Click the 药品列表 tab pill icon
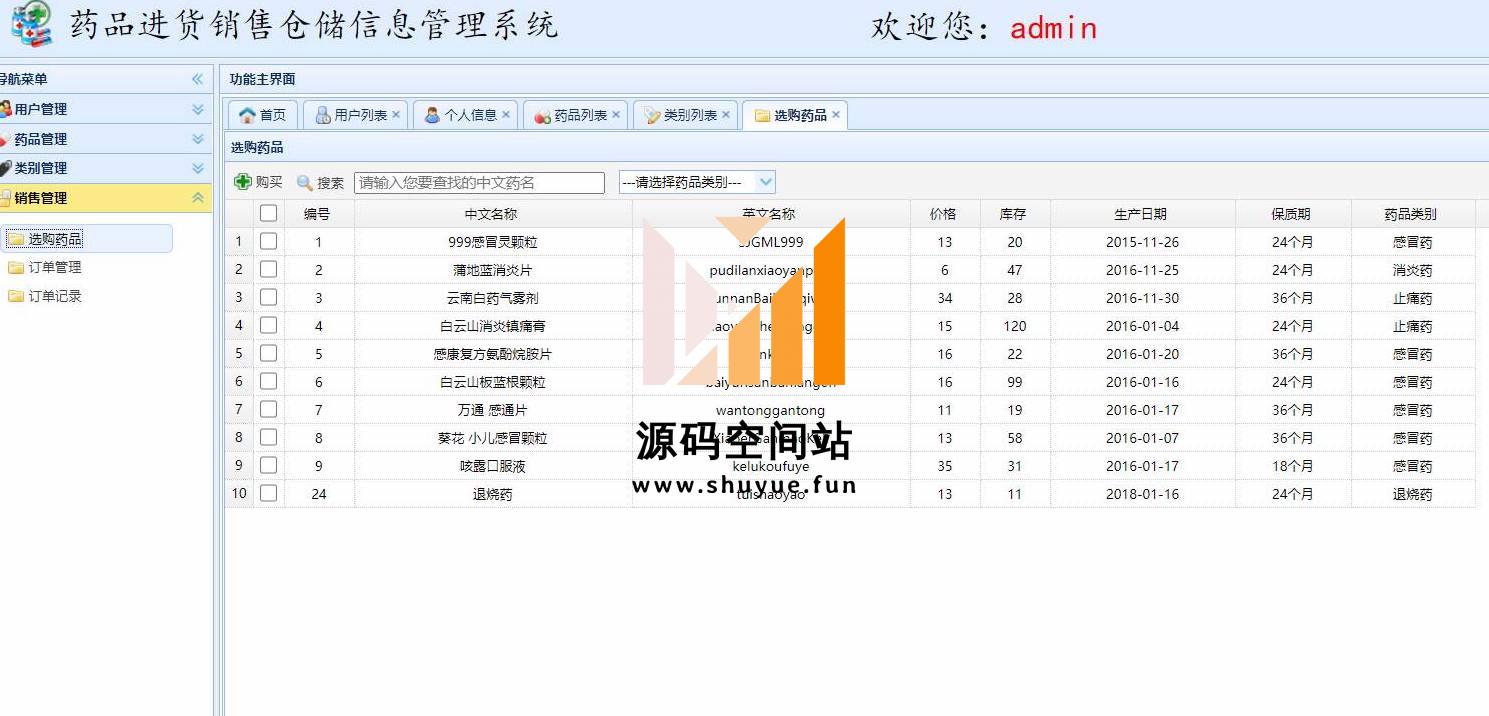Image resolution: width=1489 pixels, height=716 pixels. tap(543, 116)
